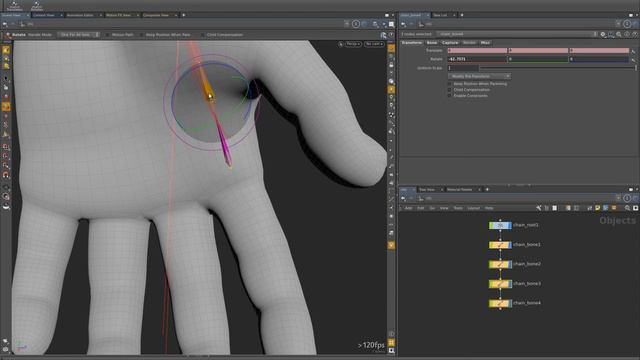The image size is (640, 360).
Task: Switch to the Motion FX View tab
Action: (x=118, y=15)
